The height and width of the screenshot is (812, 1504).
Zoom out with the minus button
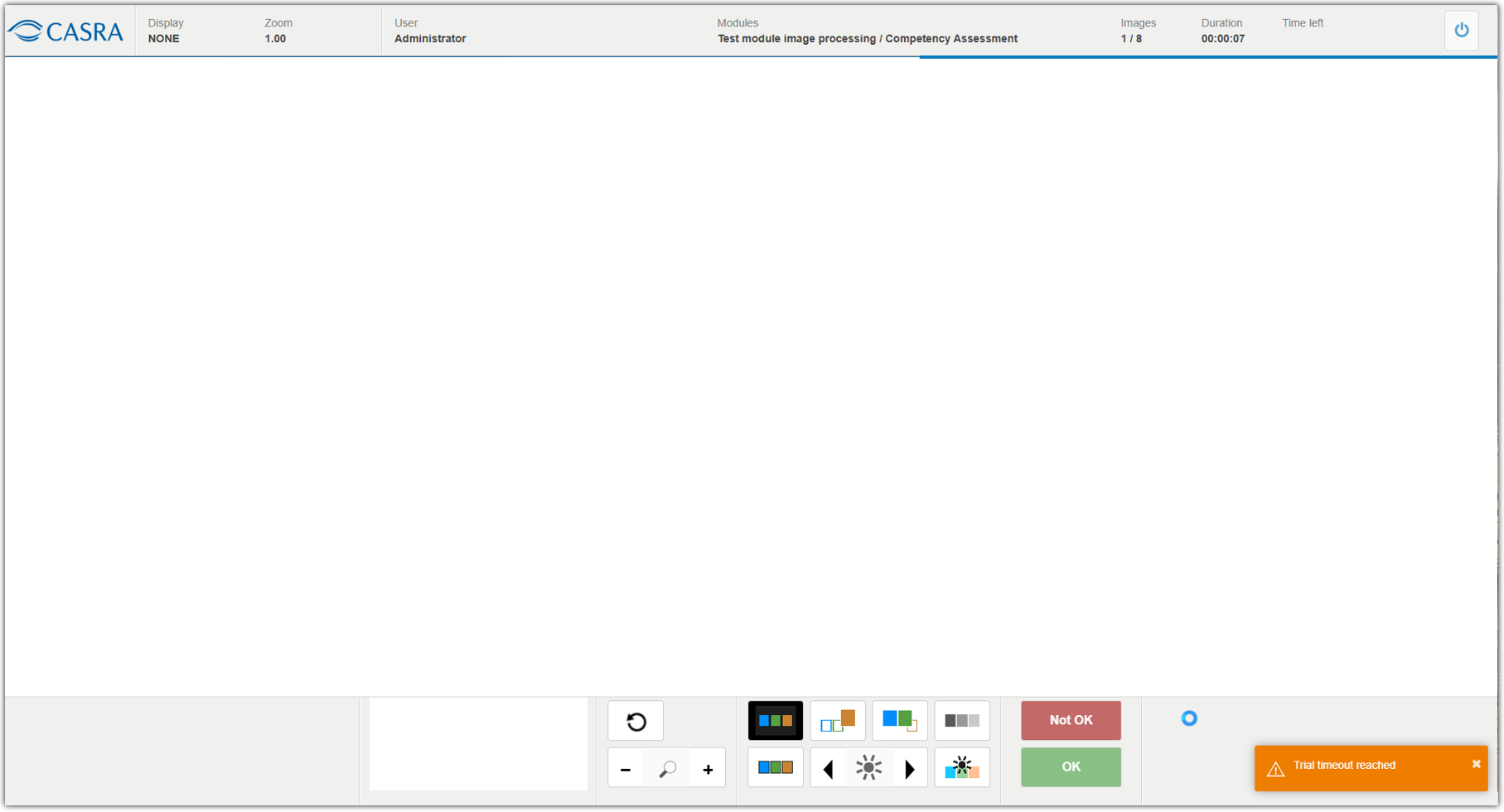(626, 770)
